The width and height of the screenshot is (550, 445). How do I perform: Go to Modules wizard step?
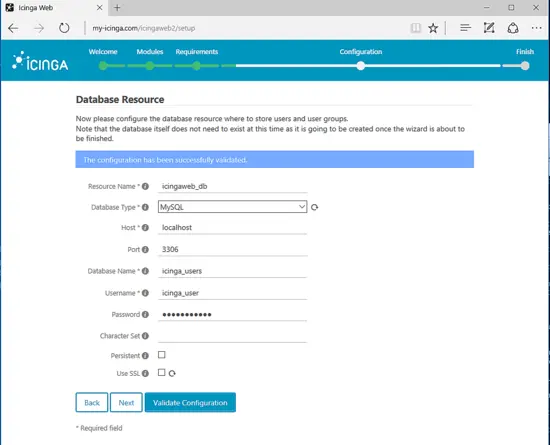point(150,52)
